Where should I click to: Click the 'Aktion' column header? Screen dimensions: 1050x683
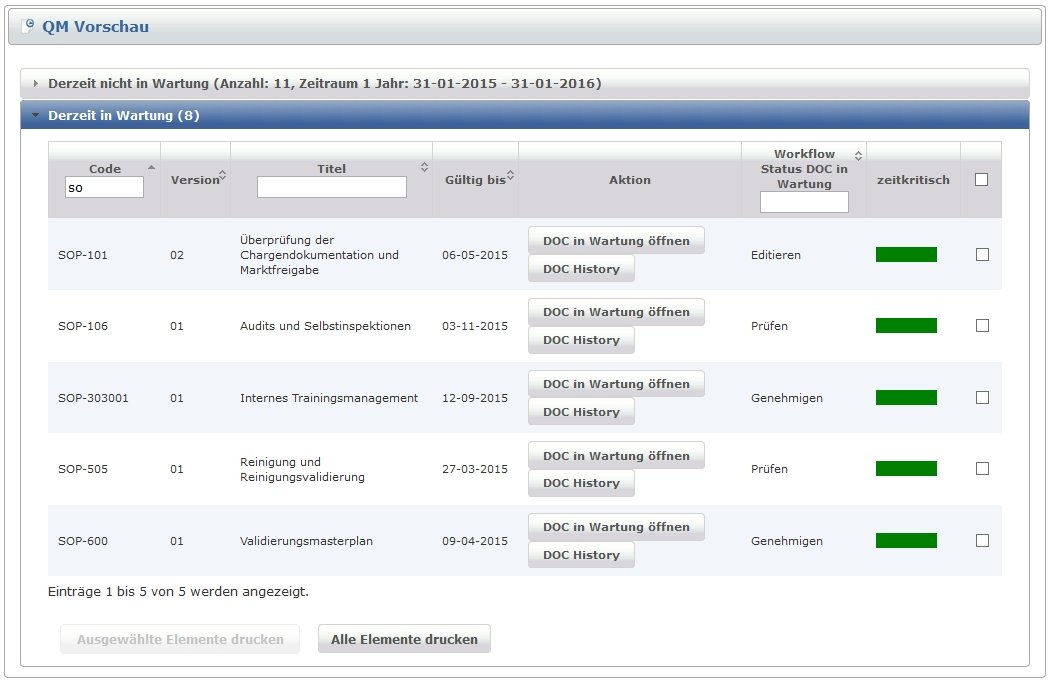pos(629,179)
